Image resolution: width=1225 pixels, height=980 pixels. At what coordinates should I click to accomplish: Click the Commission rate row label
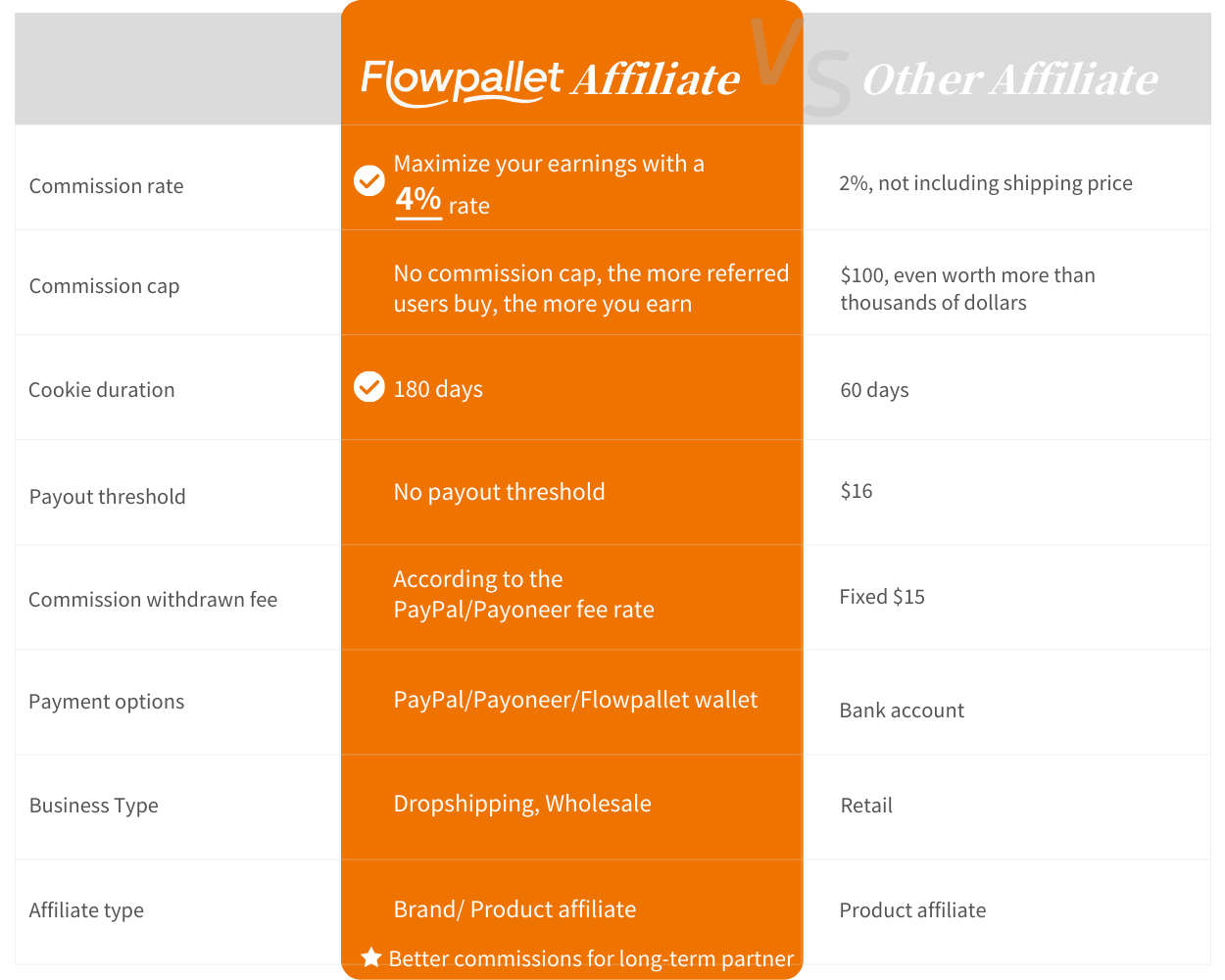click(106, 186)
